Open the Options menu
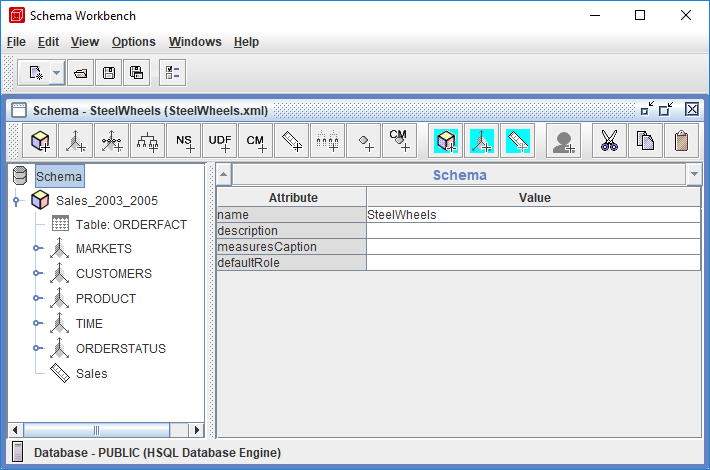 133,42
